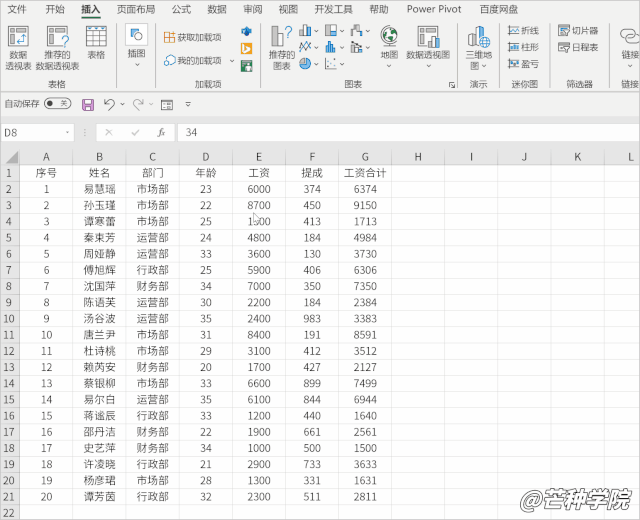This screenshot has width=640, height=520.
Task: Insert a line or area chart
Action: coord(305,47)
